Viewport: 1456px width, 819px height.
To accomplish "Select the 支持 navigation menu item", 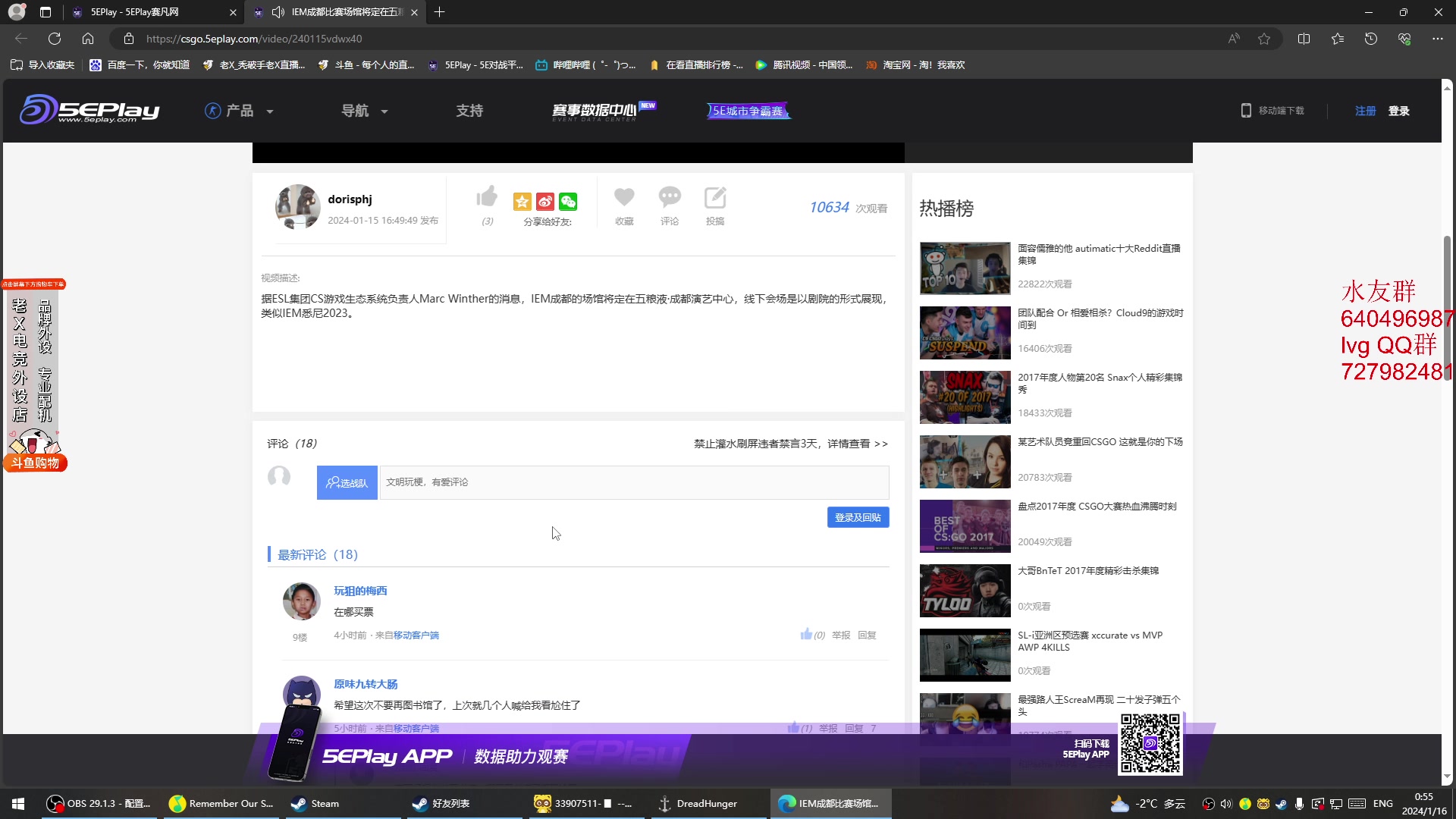I will coord(469,110).
